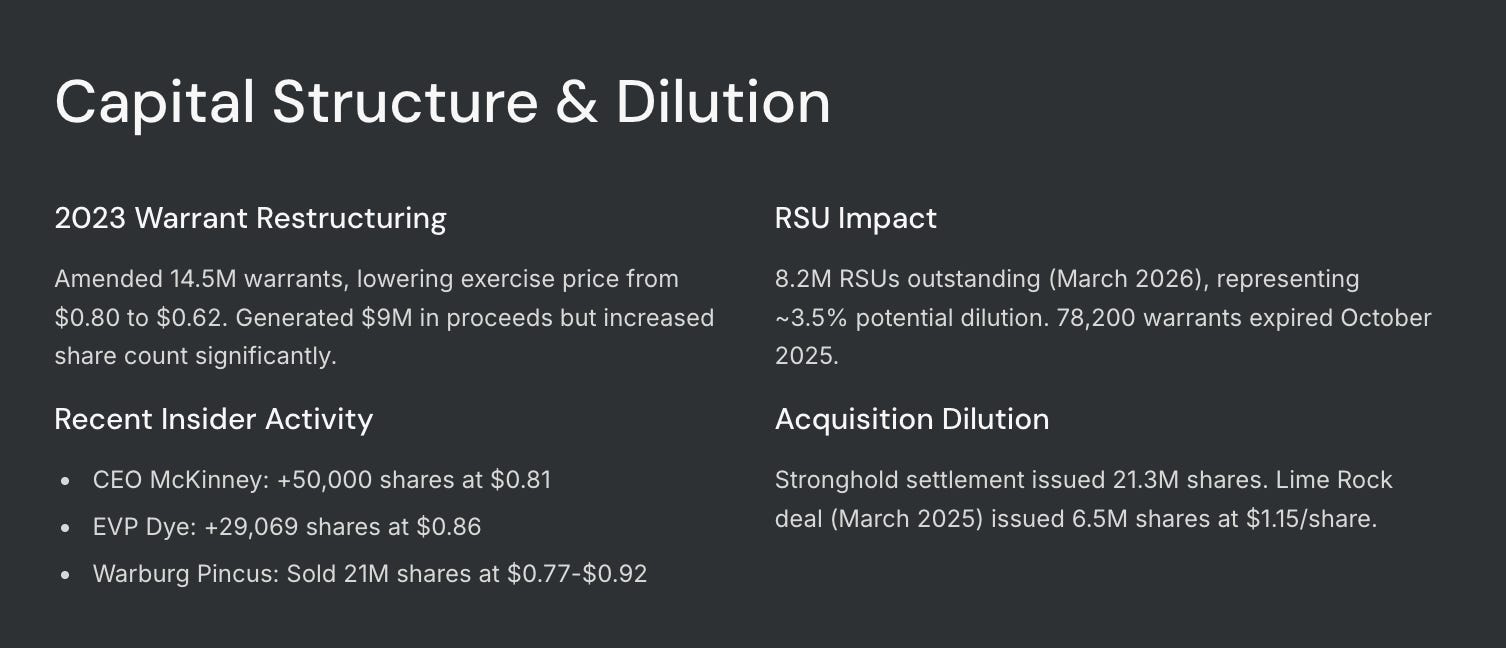Click the Amended 14.5M warrants paragraph
The width and height of the screenshot is (1506, 648).
[384, 317]
